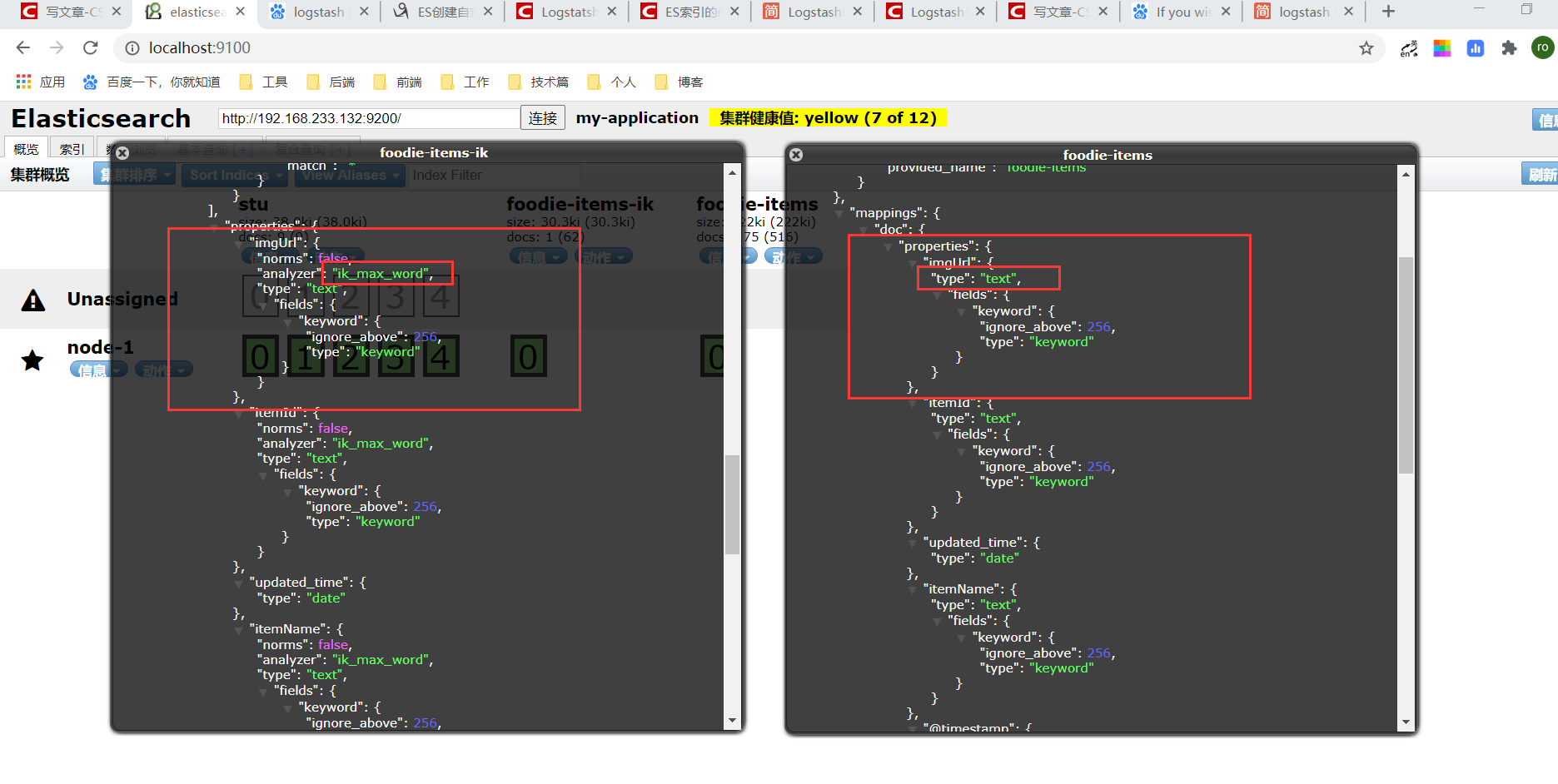
Task: Collapse the updated_time node in foodie-items dialog
Action: pos(913,543)
